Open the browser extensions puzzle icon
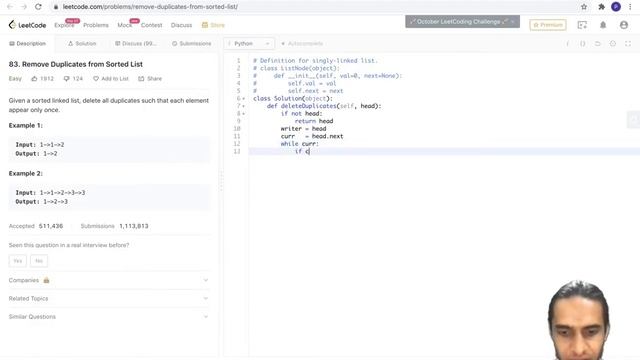640x360 pixels. tap(601, 7)
